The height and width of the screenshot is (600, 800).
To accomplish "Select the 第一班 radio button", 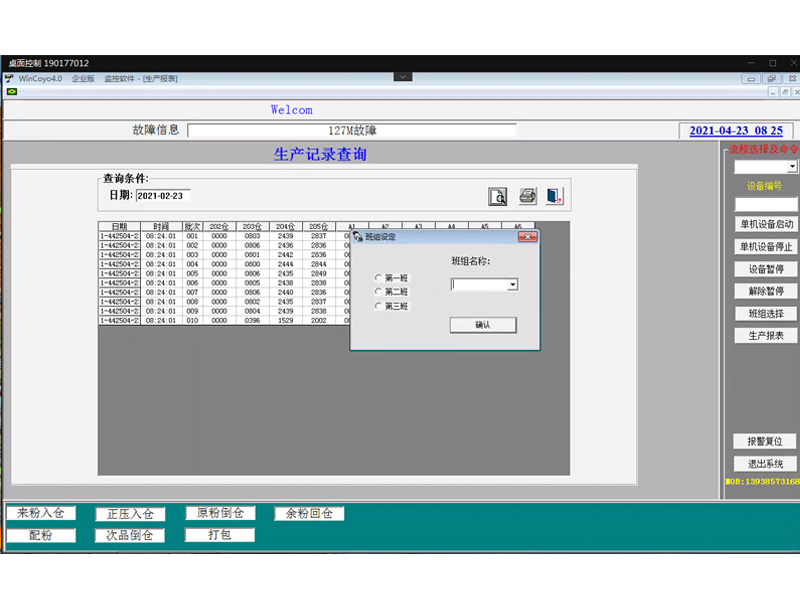I will [378, 278].
